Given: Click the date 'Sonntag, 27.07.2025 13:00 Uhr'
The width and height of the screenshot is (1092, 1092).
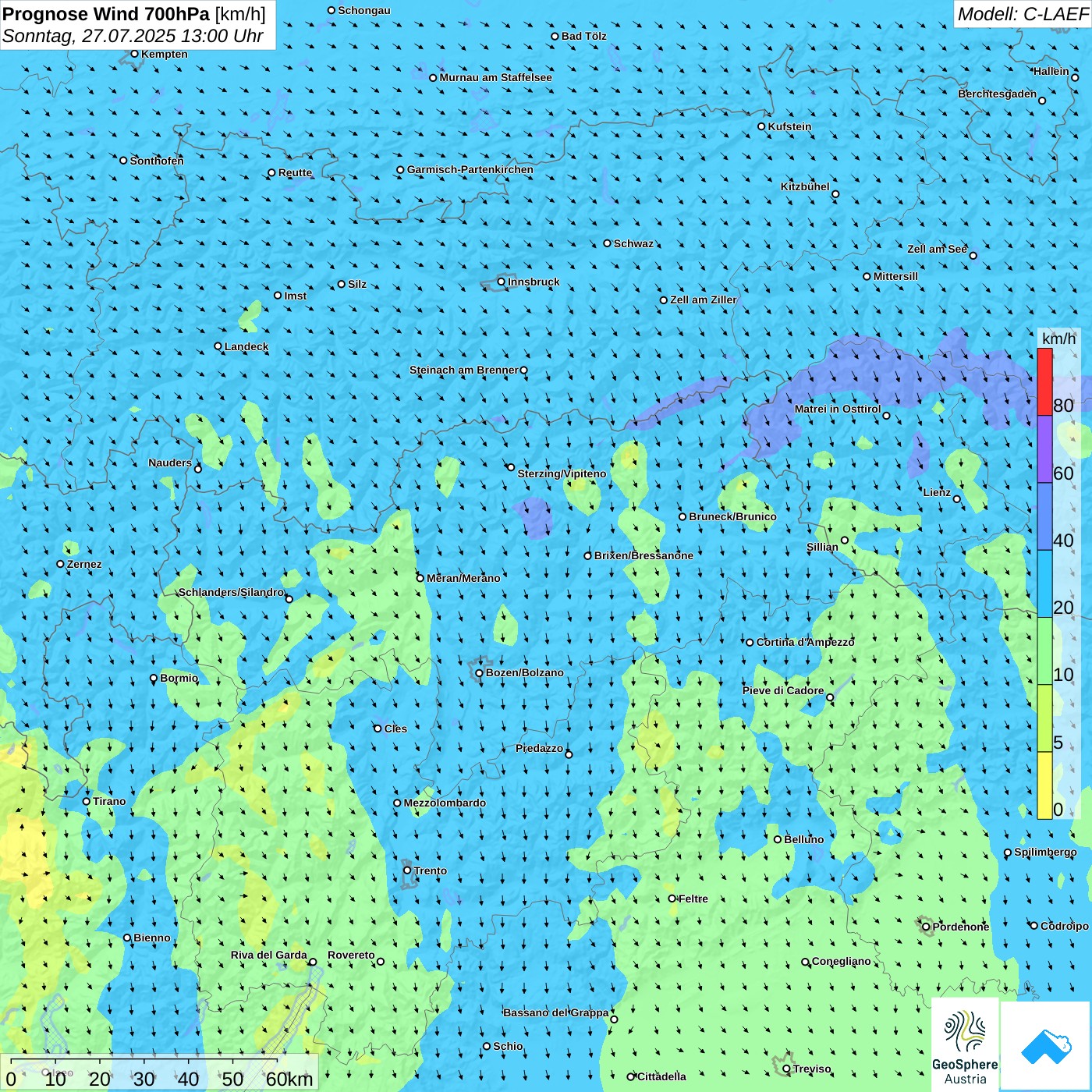Looking at the screenshot, I should [x=133, y=36].
